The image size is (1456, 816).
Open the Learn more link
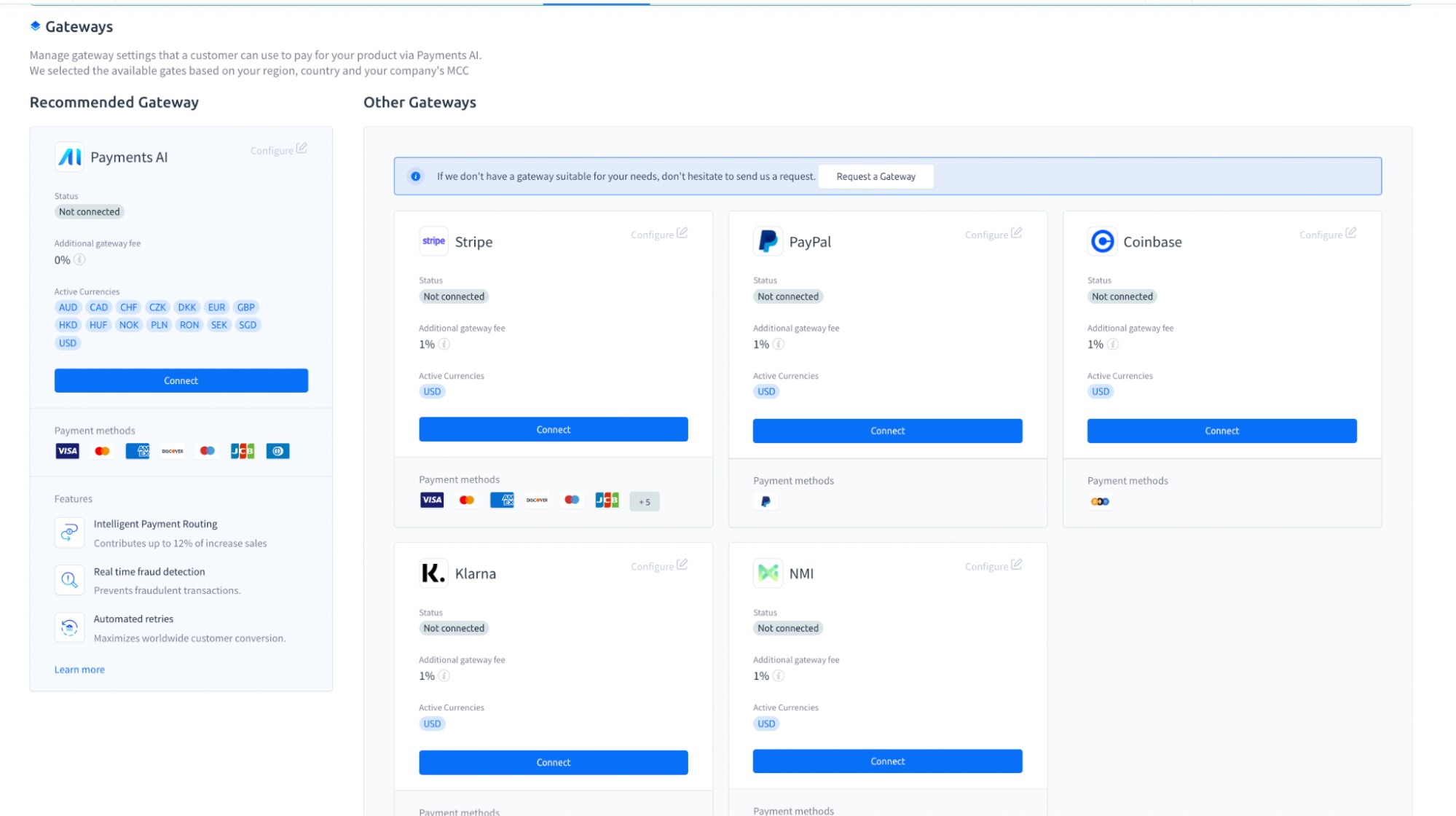click(79, 670)
